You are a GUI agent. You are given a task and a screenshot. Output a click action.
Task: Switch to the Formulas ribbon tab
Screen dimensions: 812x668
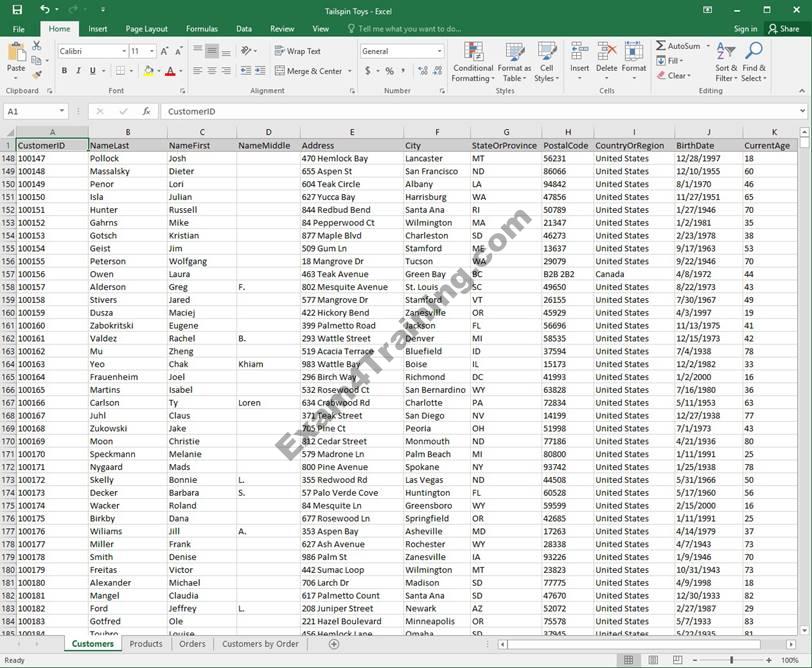click(201, 29)
